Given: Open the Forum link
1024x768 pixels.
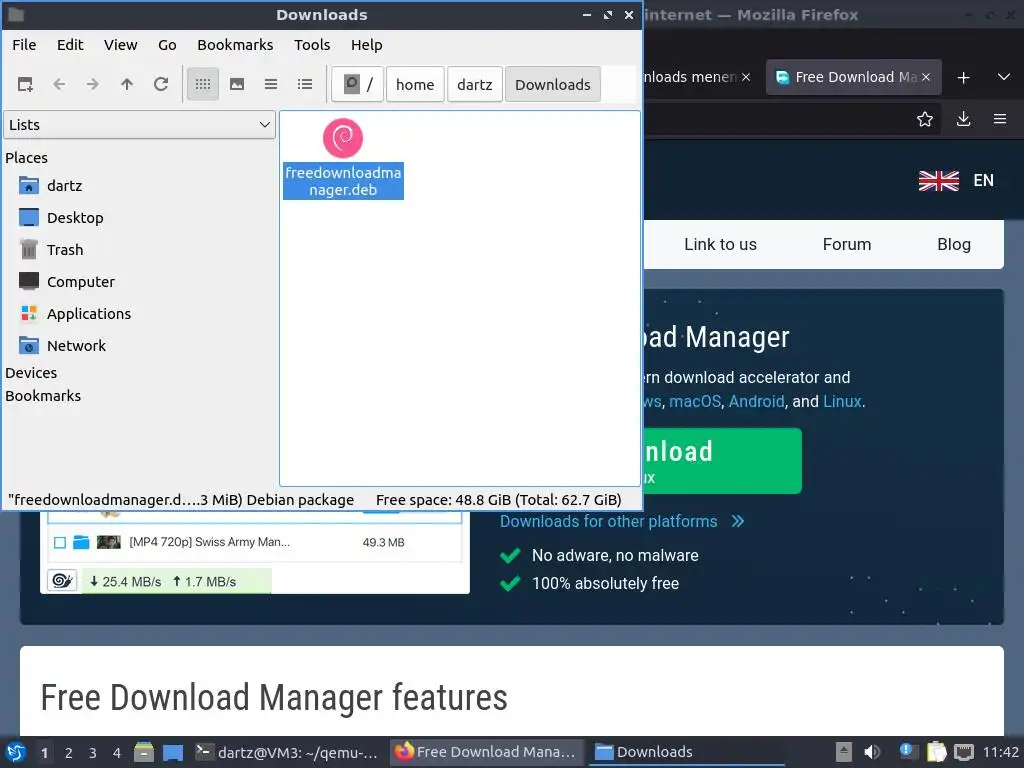Looking at the screenshot, I should pos(847,244).
